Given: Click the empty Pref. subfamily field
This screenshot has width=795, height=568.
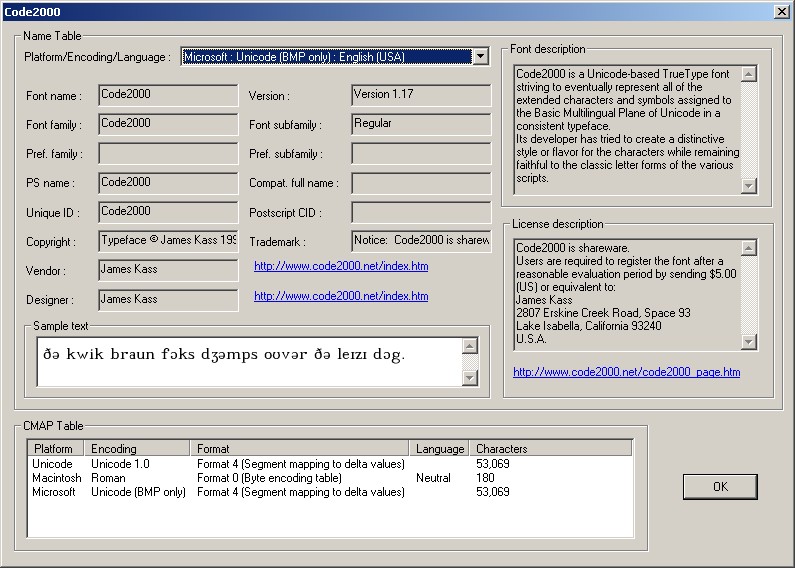Looking at the screenshot, I should (421, 154).
